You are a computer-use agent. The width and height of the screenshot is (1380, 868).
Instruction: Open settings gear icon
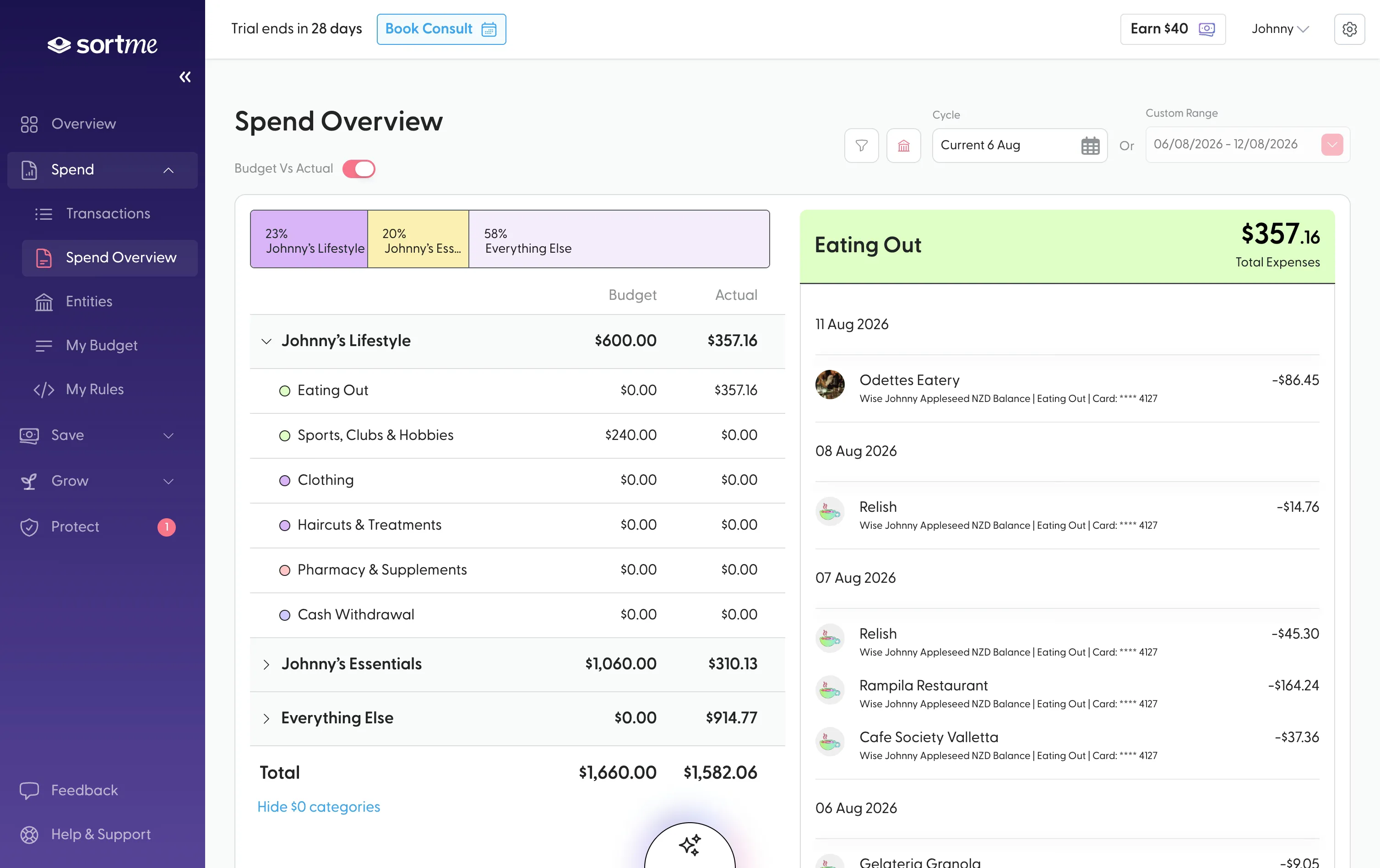pos(1350,29)
